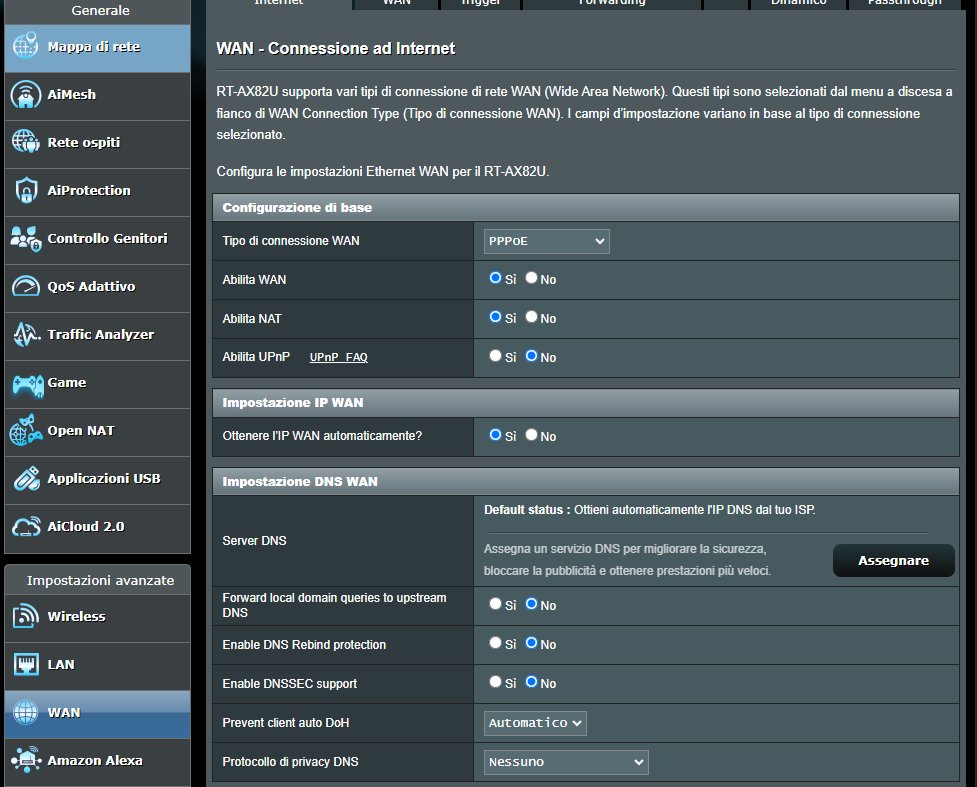Set Abilita WAN to No
The width and height of the screenshot is (977, 787).
pos(531,278)
